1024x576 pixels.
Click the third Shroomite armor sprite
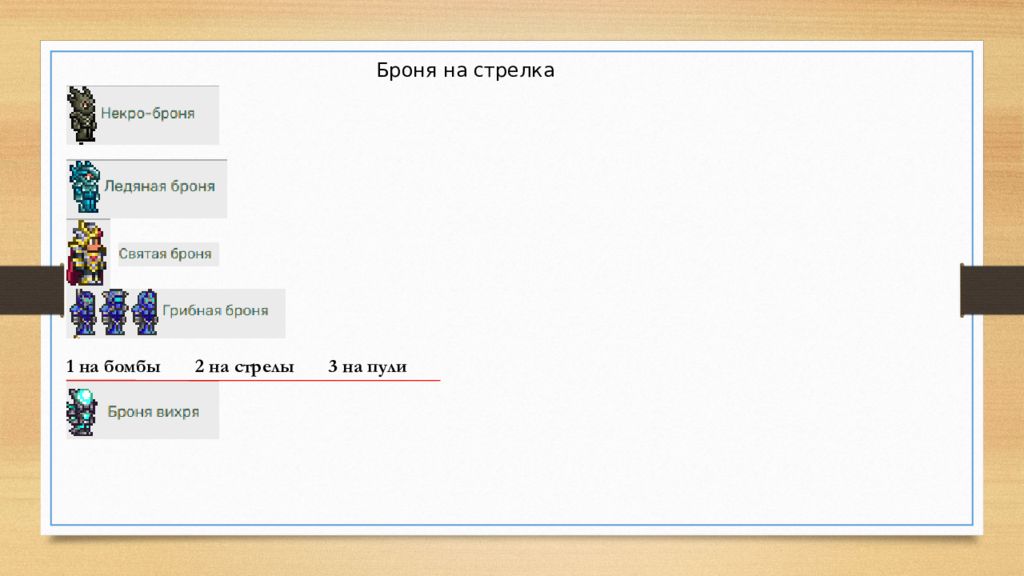click(145, 313)
